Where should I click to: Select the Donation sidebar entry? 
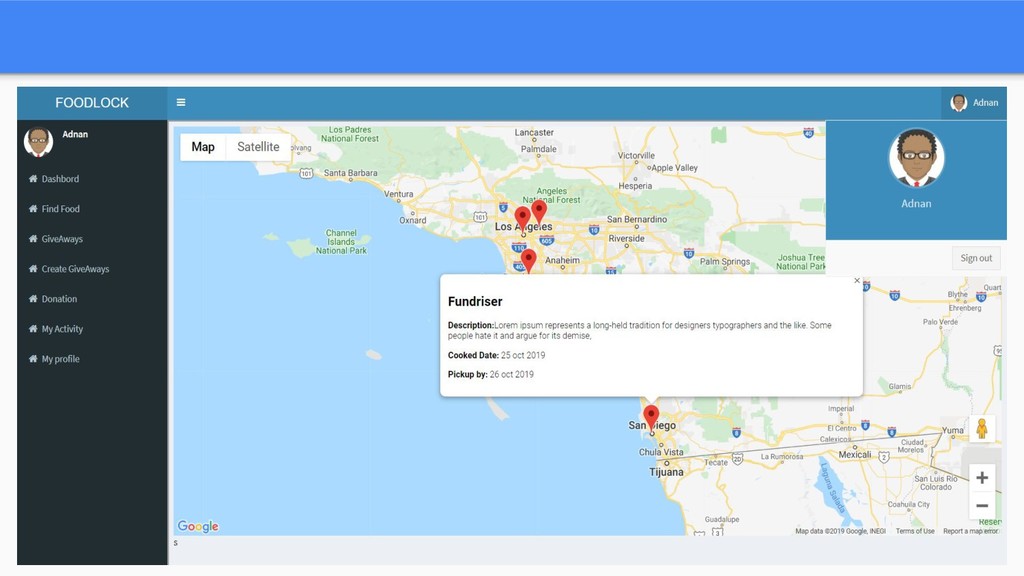pos(59,299)
